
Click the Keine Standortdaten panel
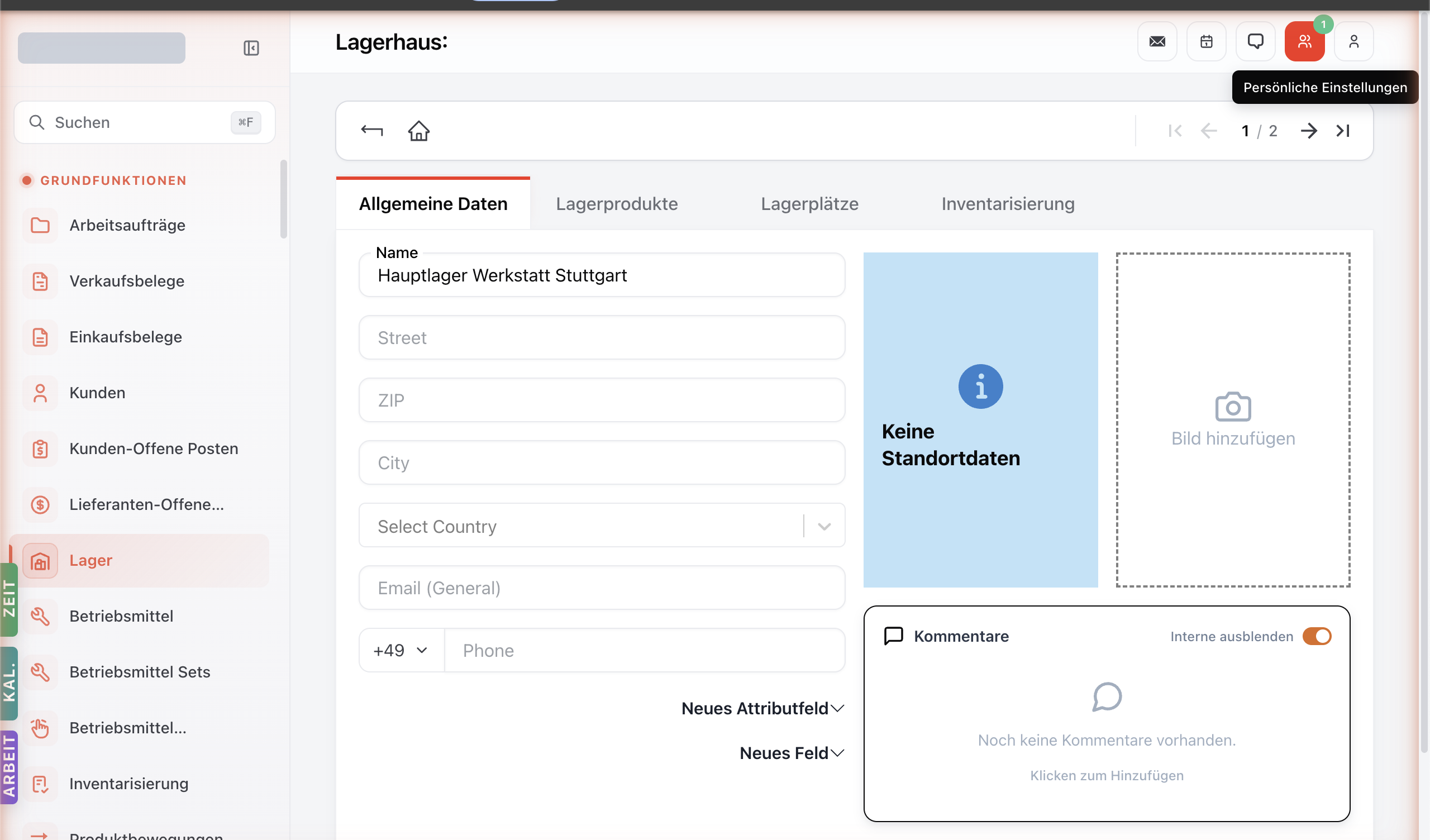point(980,419)
